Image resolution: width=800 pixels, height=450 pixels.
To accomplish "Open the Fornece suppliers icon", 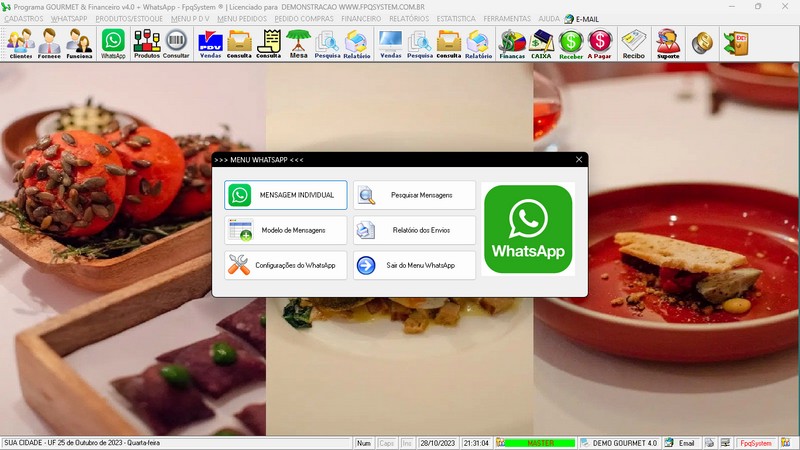I will pyautogui.click(x=49, y=44).
